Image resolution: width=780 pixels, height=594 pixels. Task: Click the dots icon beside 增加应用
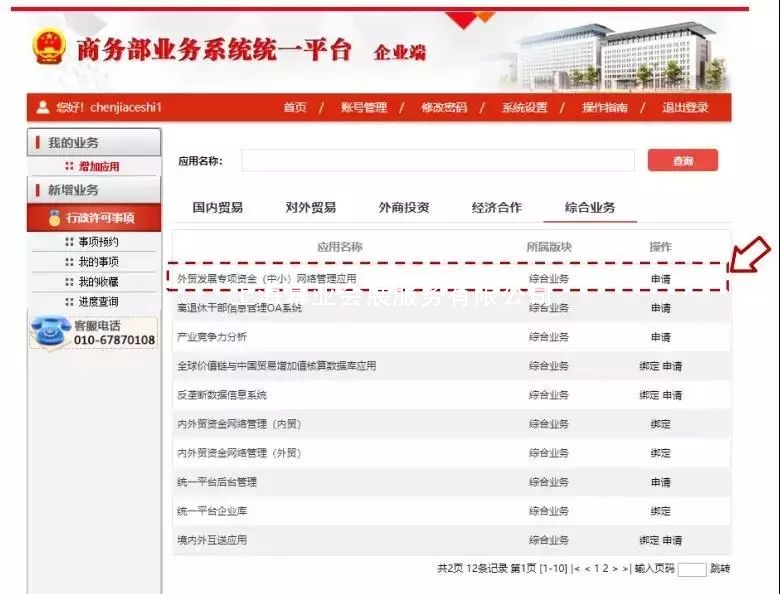pos(69,166)
